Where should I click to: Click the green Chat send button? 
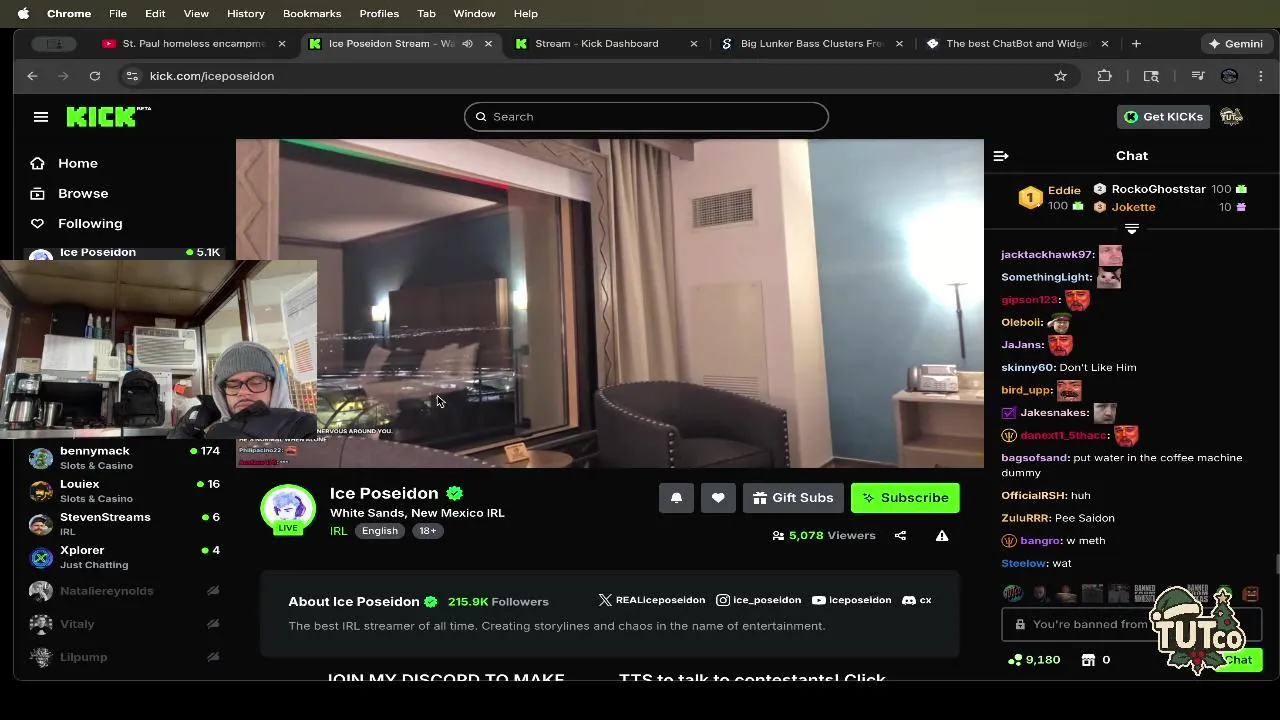[x=1237, y=660]
